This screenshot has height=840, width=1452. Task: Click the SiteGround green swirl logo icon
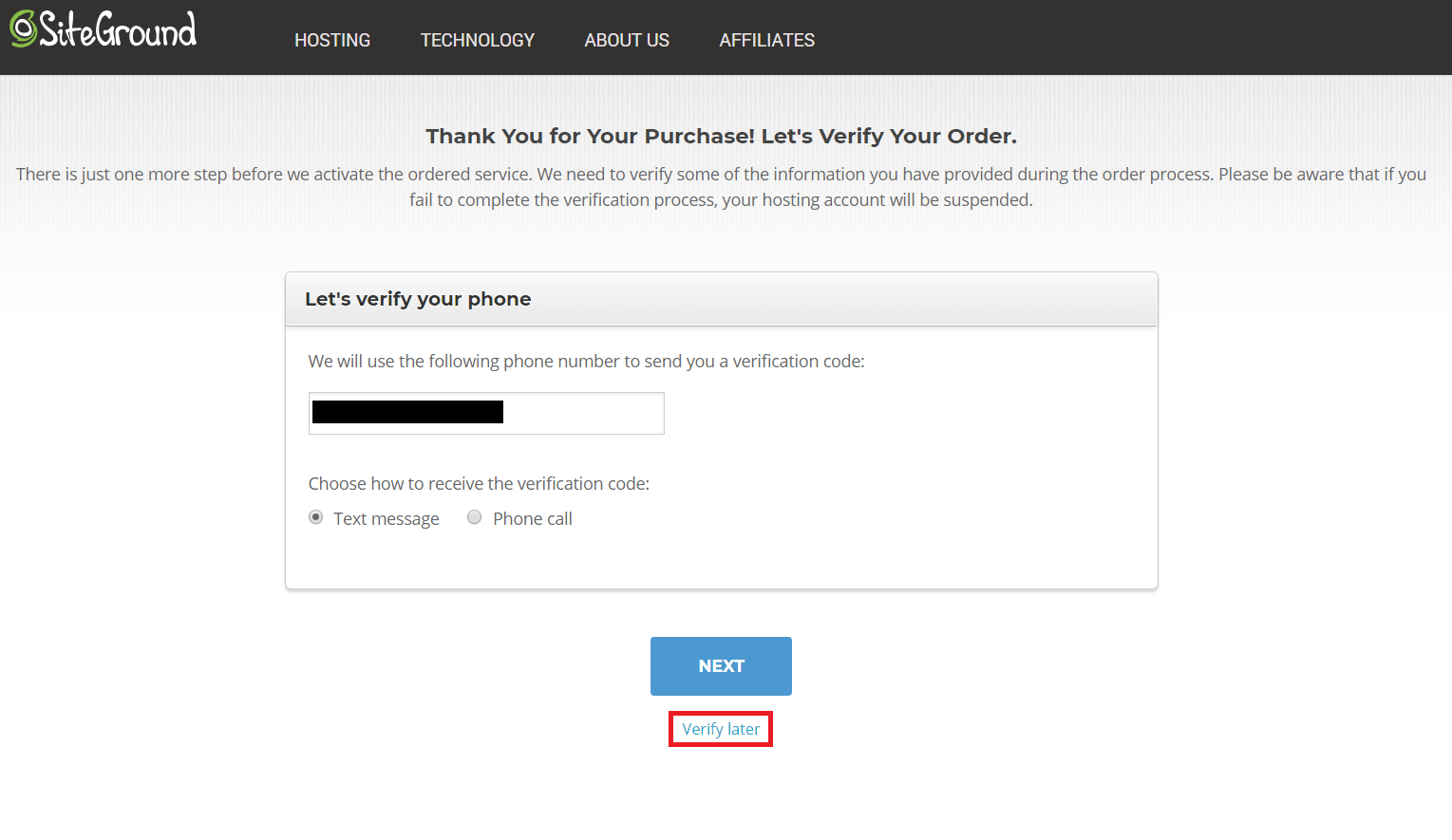[x=23, y=29]
